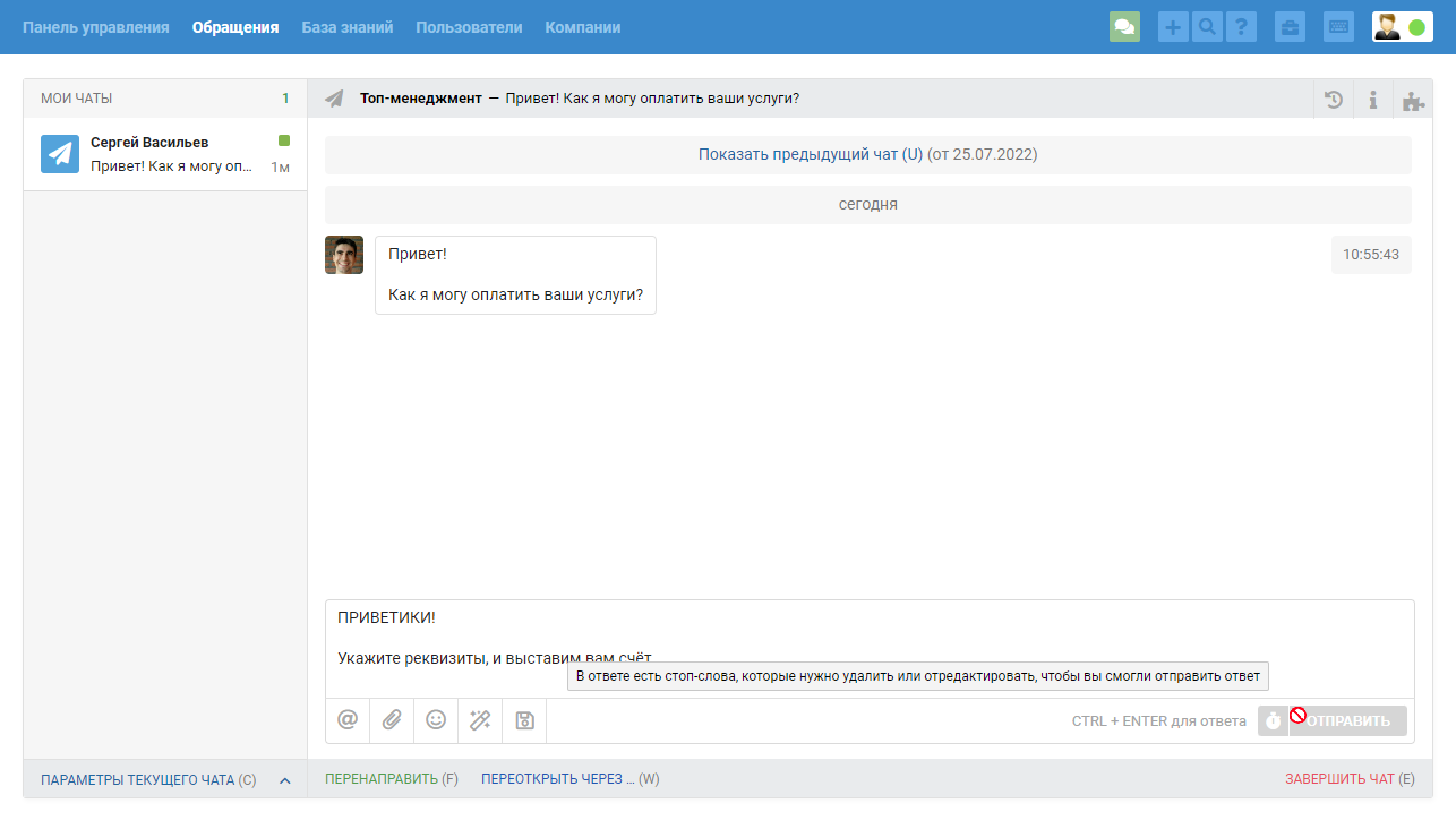
Task: Click sender's avatar photo in chat
Action: [344, 255]
